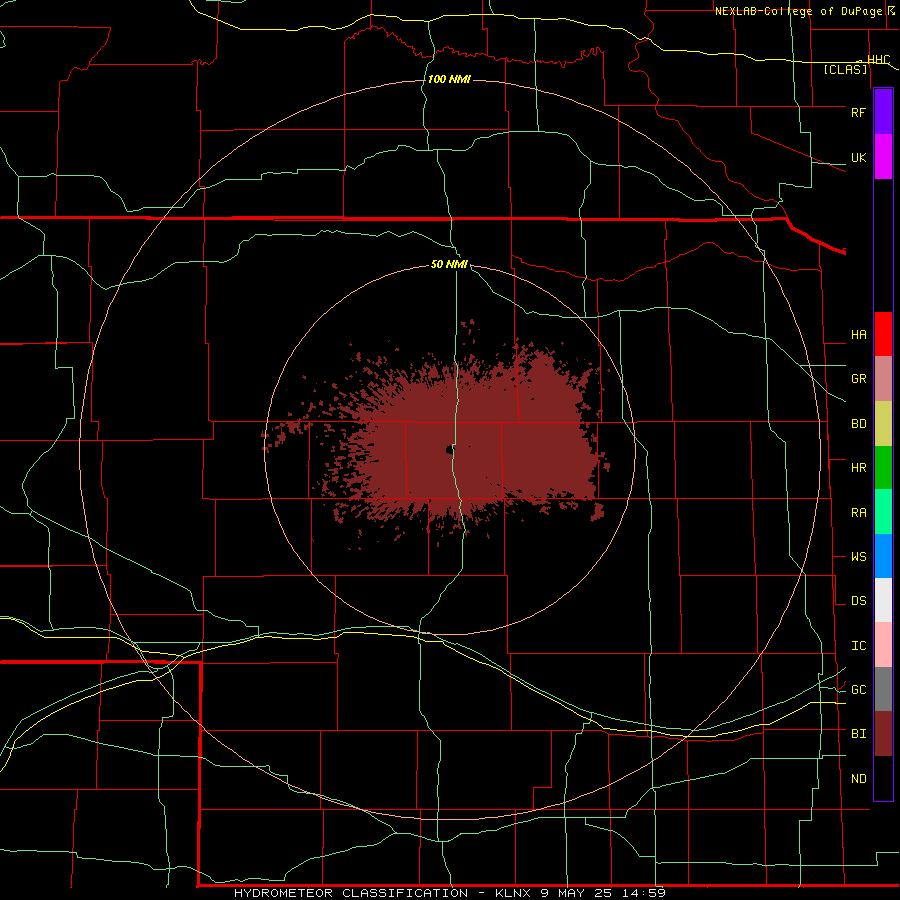
Task: Click the 'NEXLAB-College of DuPage' credit text
Action: pyautogui.click(x=798, y=11)
